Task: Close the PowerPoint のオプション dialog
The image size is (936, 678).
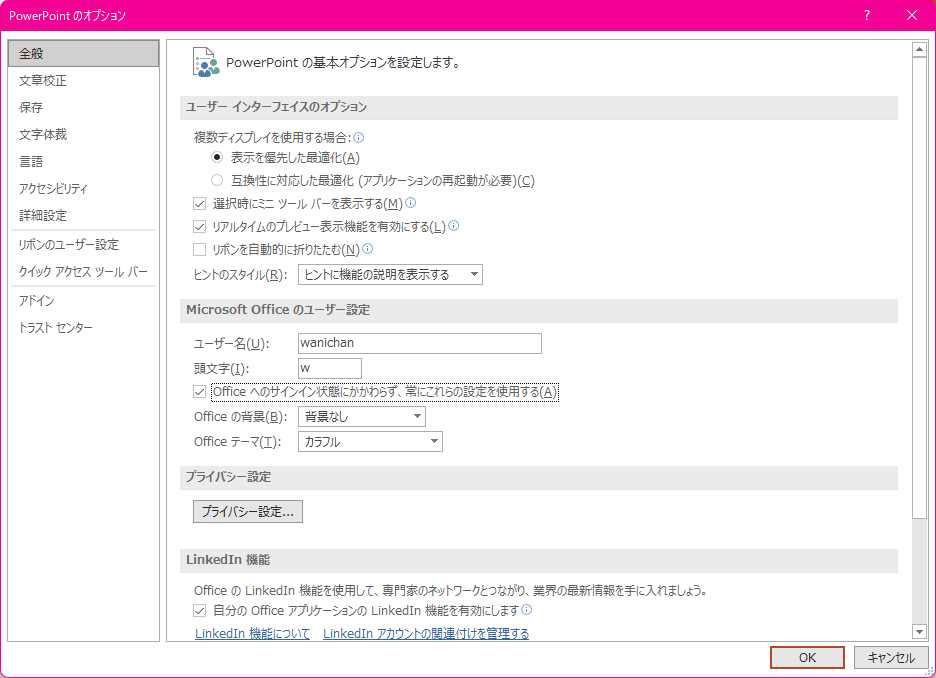Action: [912, 16]
